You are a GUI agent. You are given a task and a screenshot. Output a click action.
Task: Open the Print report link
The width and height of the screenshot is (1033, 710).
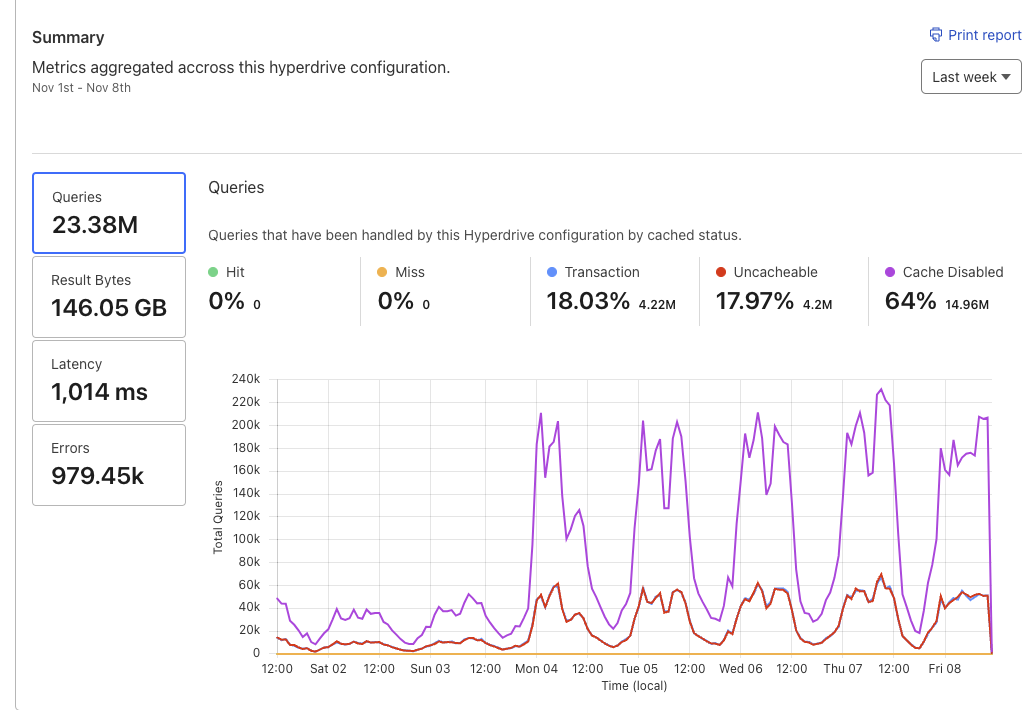point(984,35)
